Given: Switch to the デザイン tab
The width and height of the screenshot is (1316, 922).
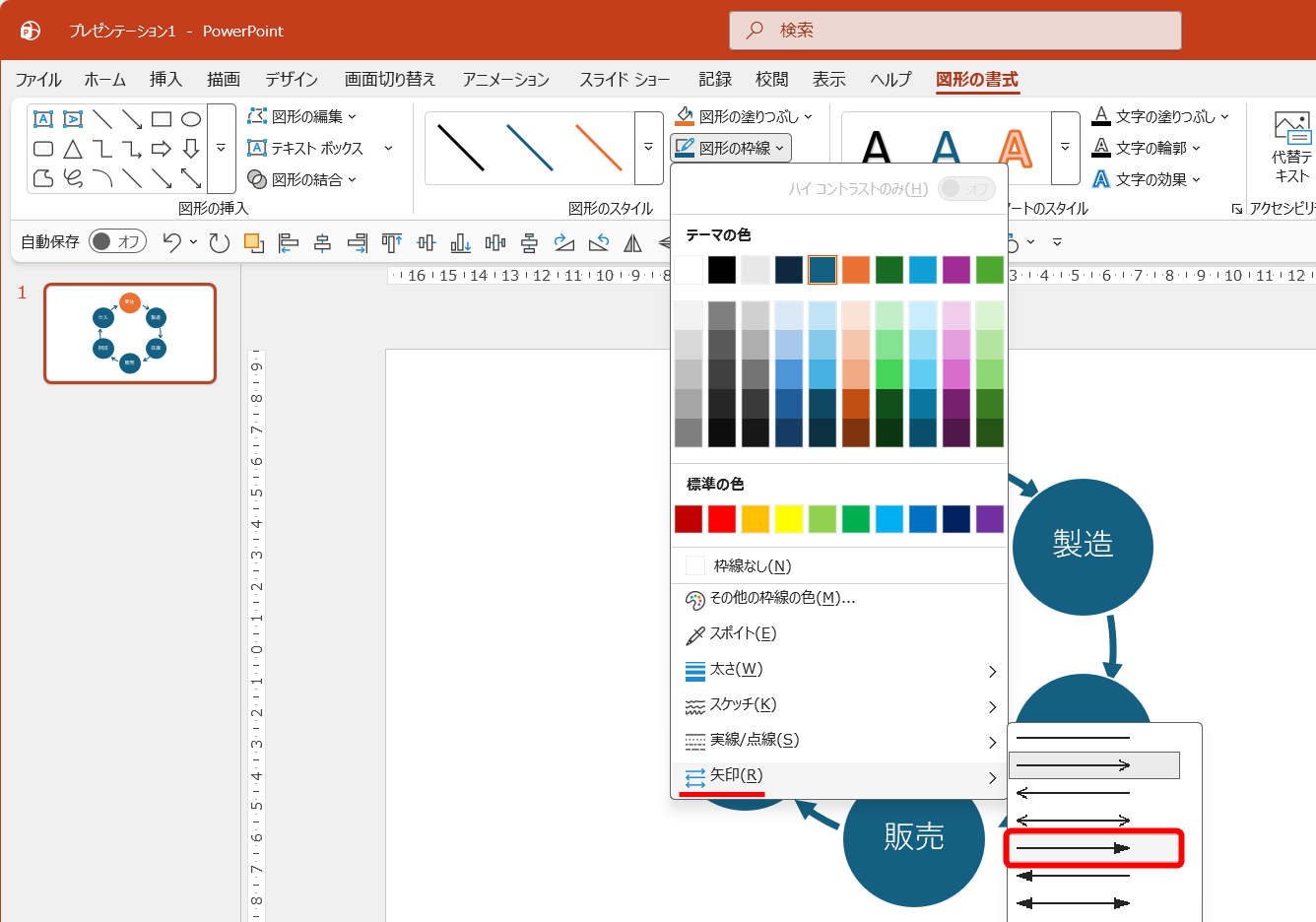Looking at the screenshot, I should 292,80.
